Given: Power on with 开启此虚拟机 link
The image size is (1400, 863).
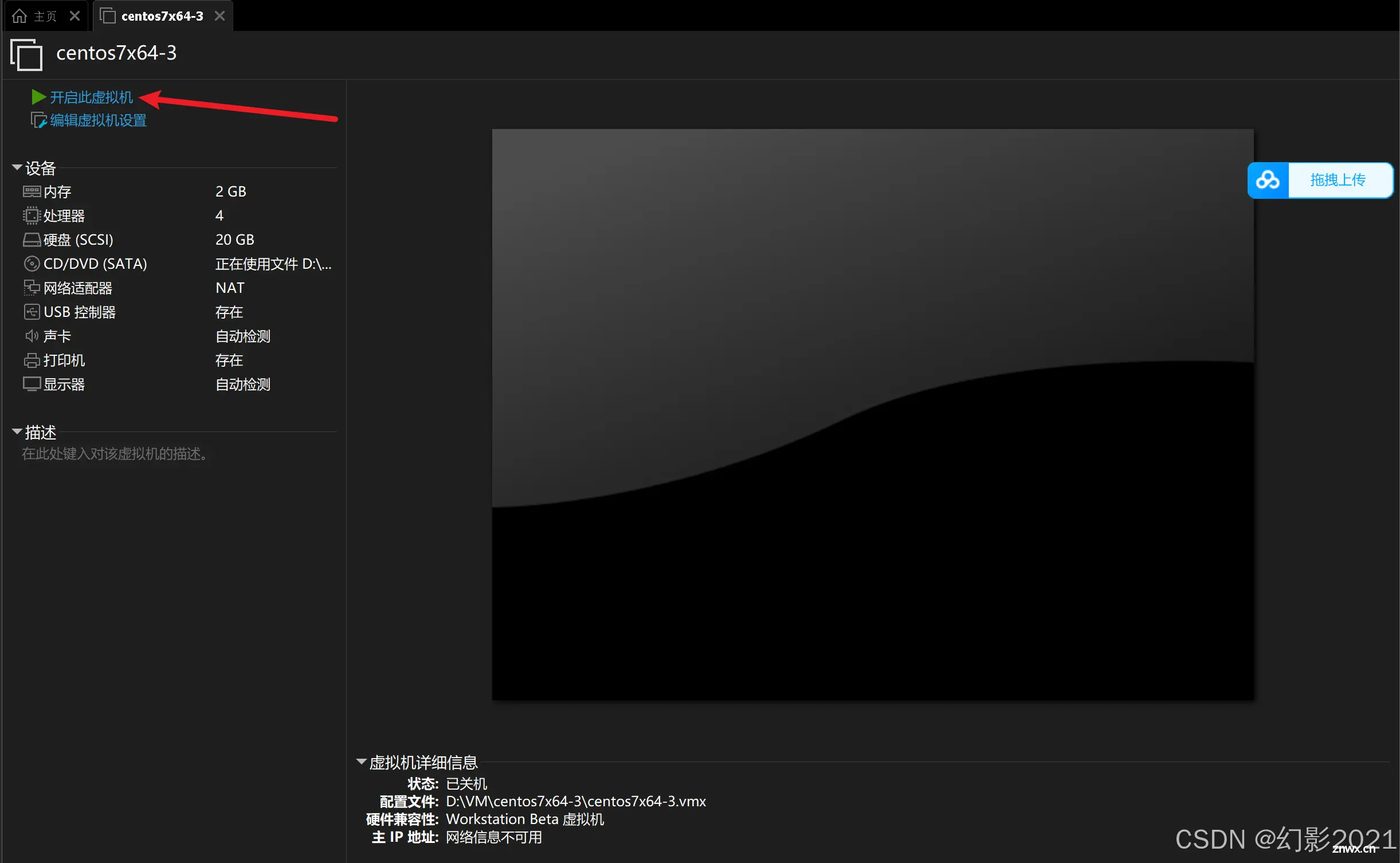Looking at the screenshot, I should pos(92,97).
